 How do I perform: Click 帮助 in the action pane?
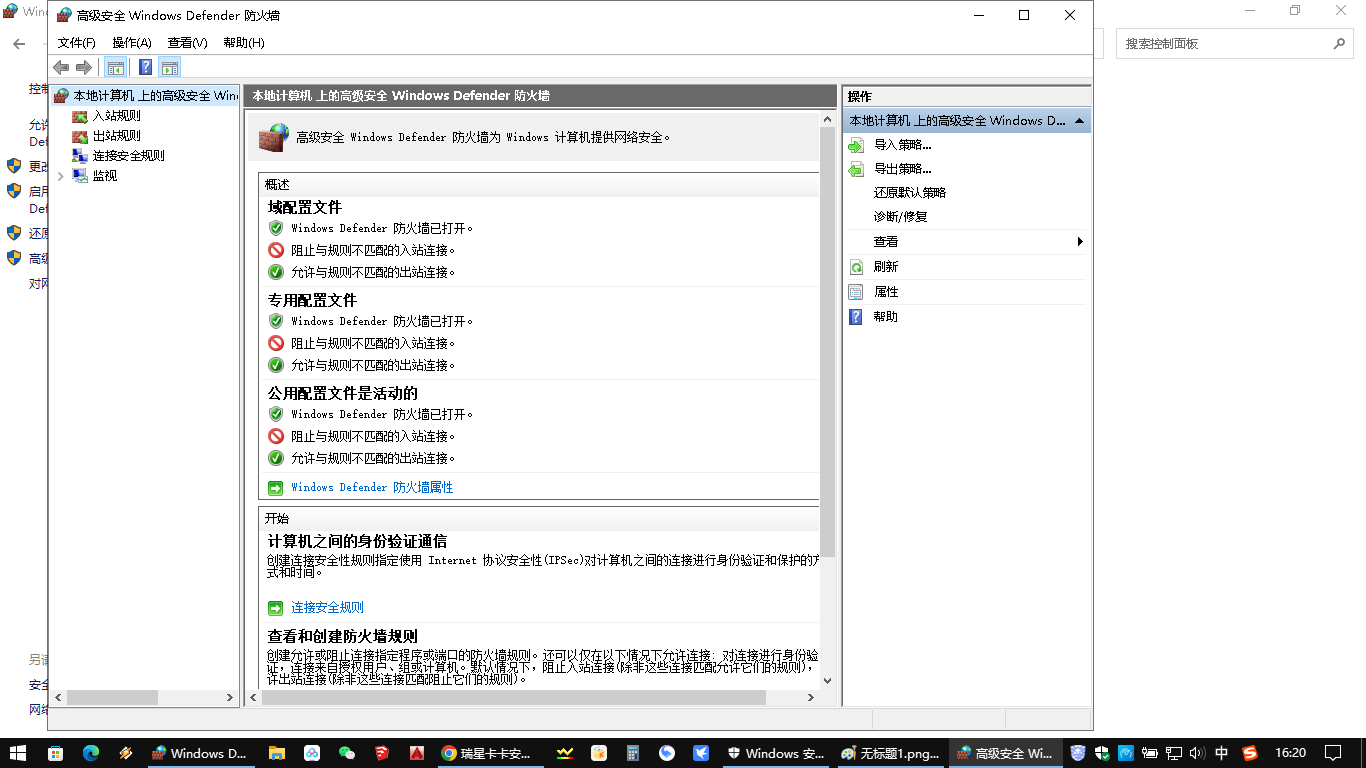[885, 317]
